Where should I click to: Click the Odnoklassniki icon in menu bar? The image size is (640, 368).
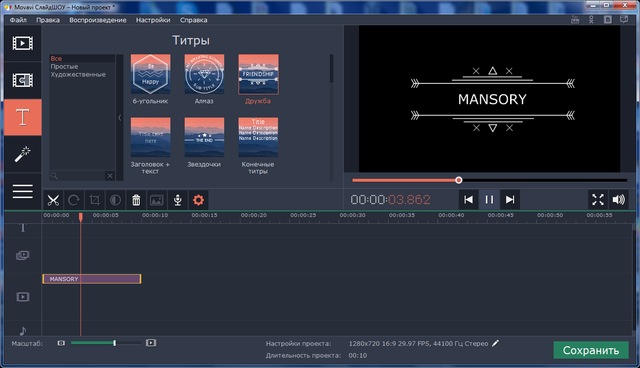click(591, 20)
